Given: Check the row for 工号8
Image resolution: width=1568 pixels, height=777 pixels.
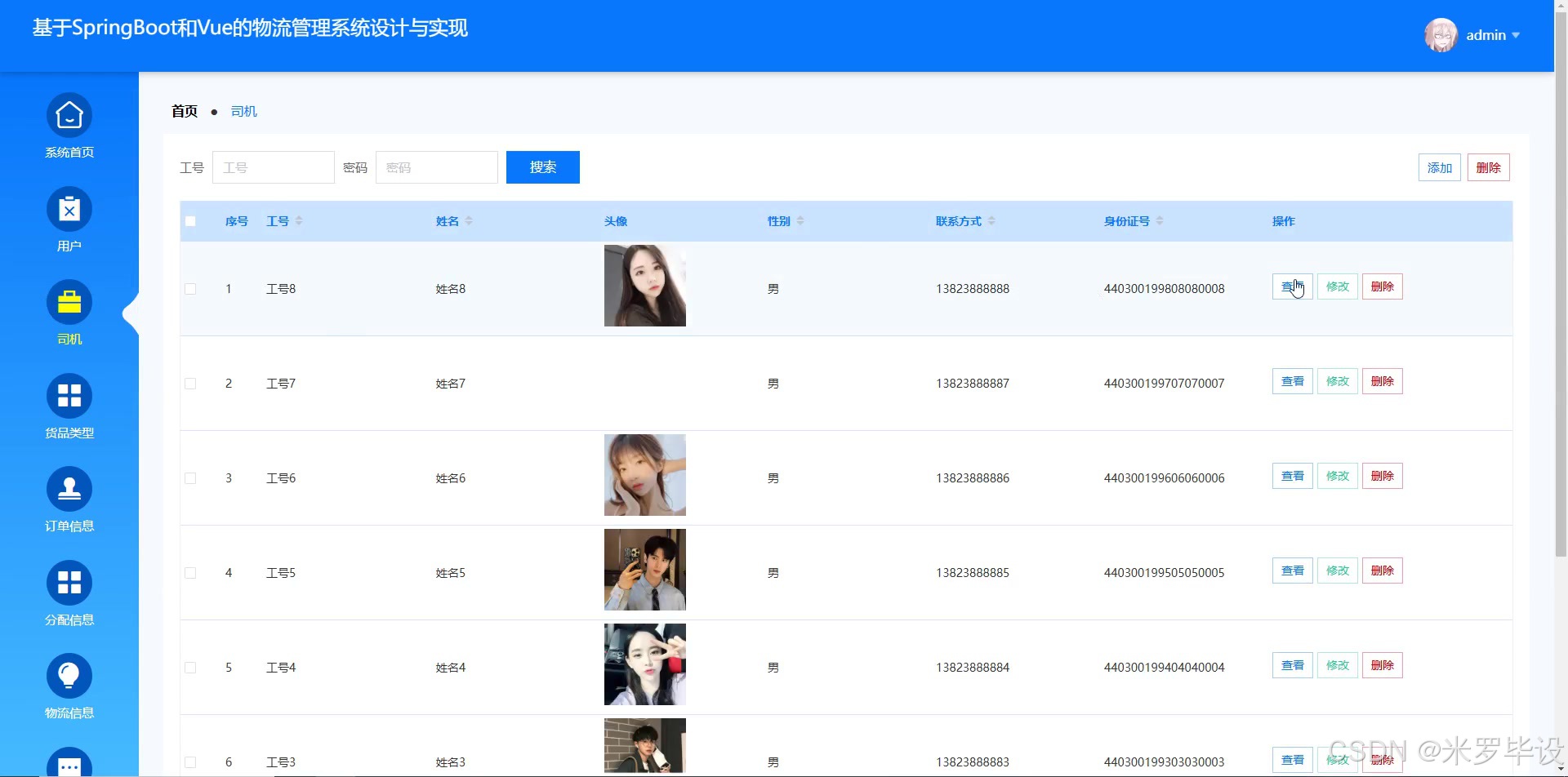Looking at the screenshot, I should coord(190,289).
